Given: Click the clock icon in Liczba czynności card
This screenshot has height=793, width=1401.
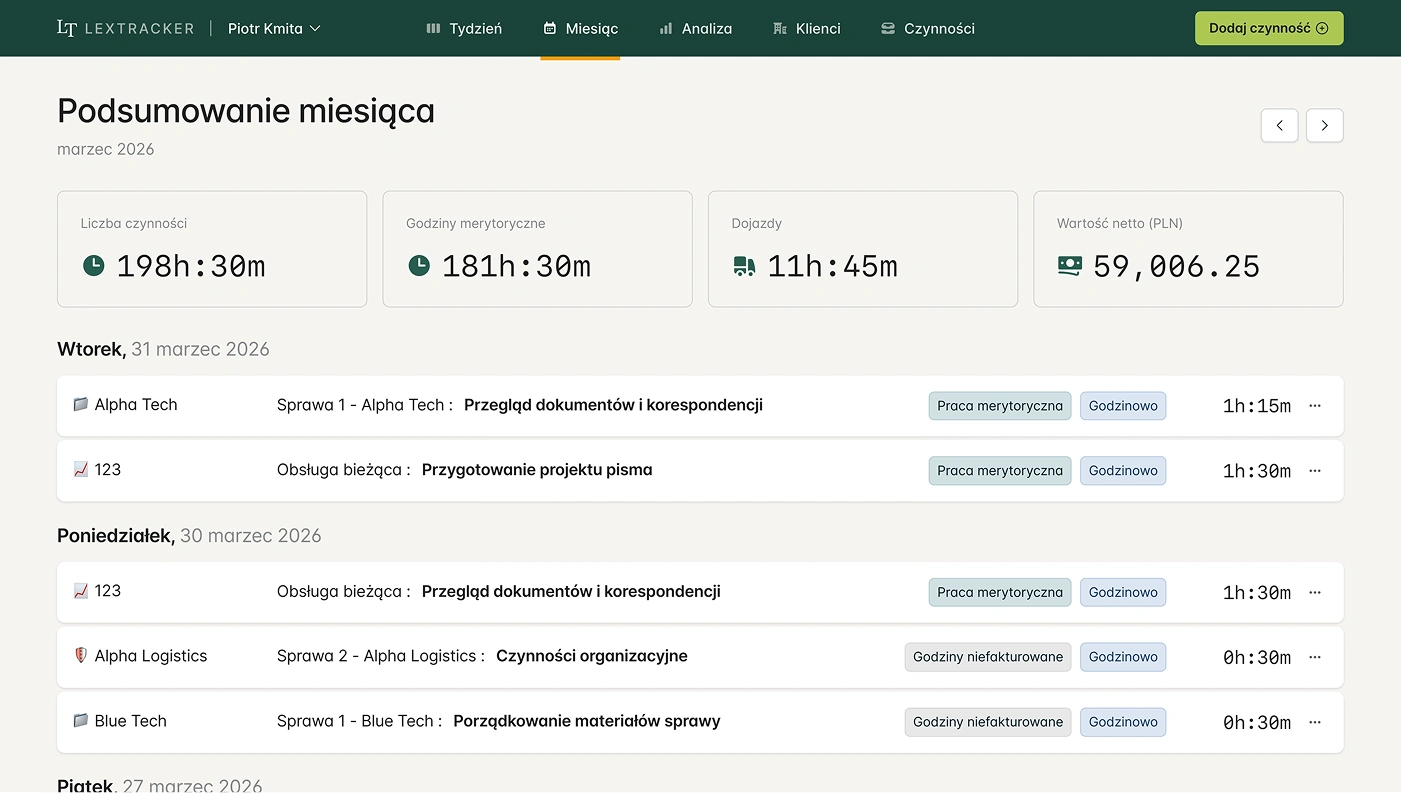Looking at the screenshot, I should [93, 266].
